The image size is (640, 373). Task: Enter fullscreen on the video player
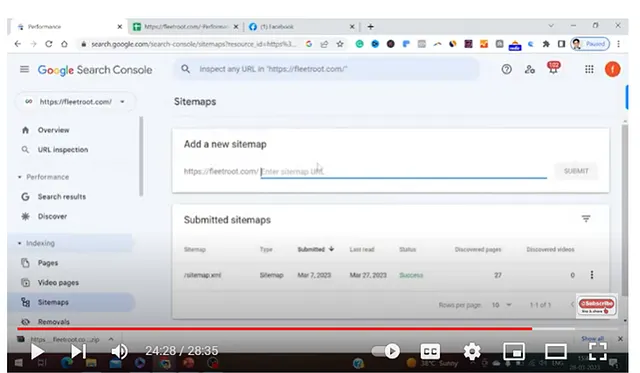[x=598, y=351]
